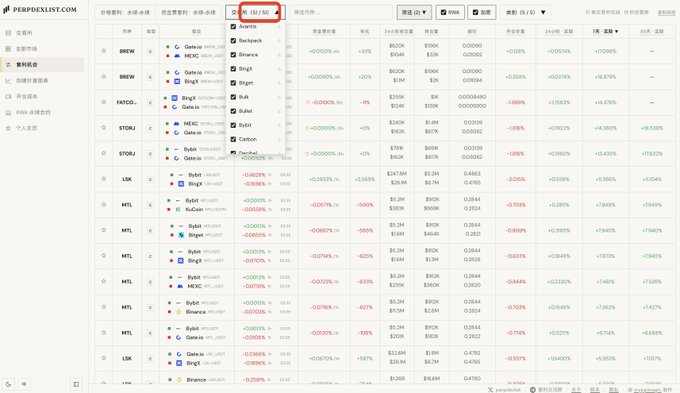Screen dimensions: 680x393
Task: Click the icon next to the moon button
Action: pos(24,384)
